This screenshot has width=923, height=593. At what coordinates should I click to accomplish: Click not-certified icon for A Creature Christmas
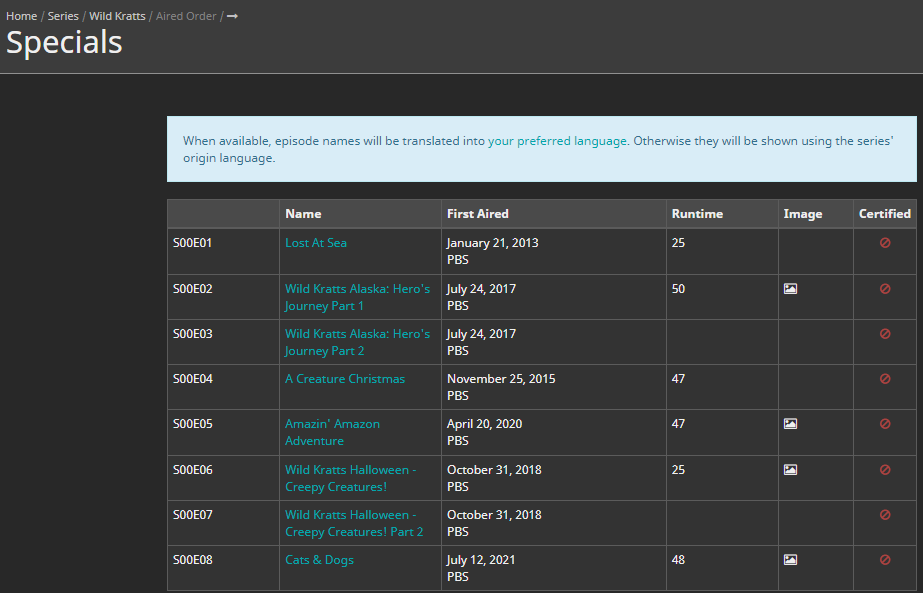(x=885, y=379)
